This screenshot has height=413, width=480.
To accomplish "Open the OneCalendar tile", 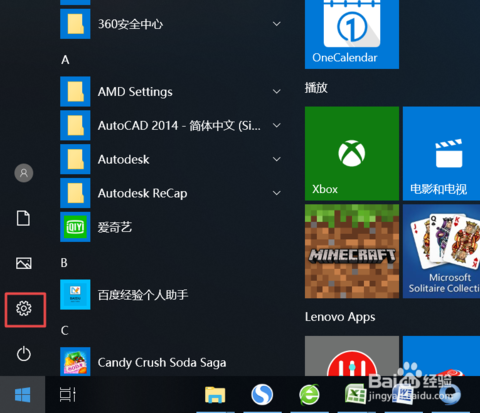I will (352, 33).
